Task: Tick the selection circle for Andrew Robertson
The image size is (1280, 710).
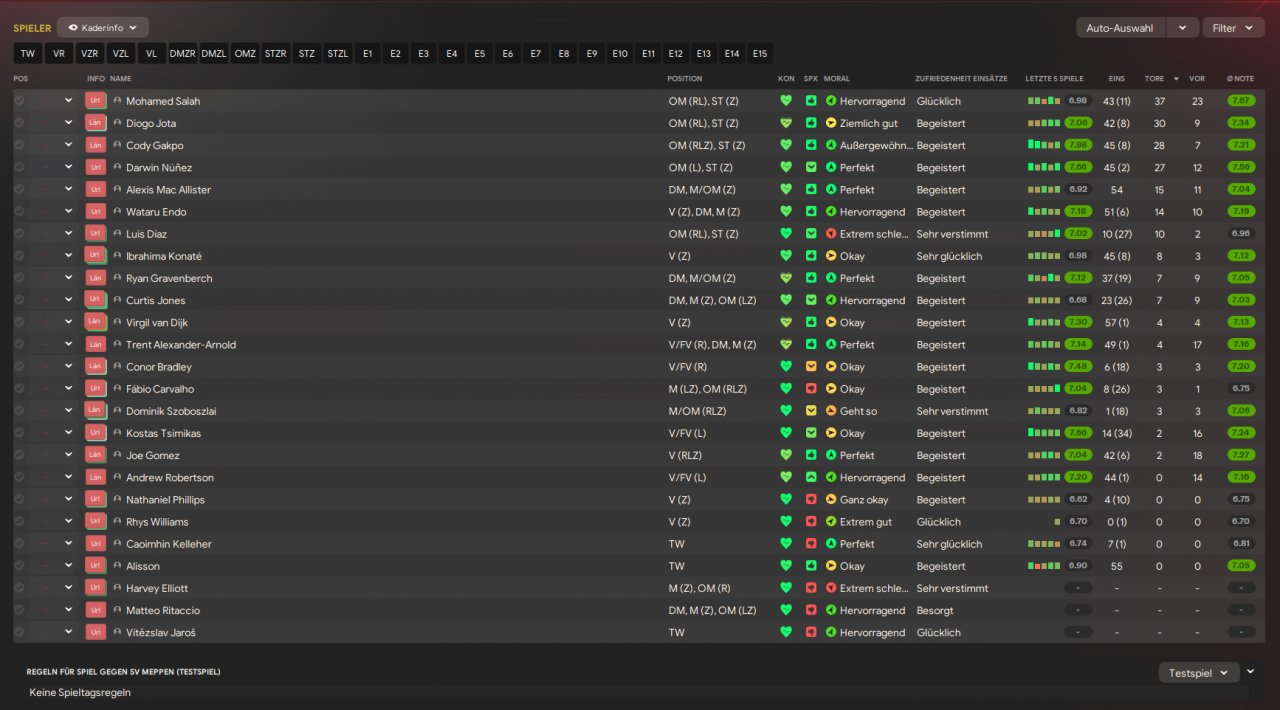Action: pos(19,477)
